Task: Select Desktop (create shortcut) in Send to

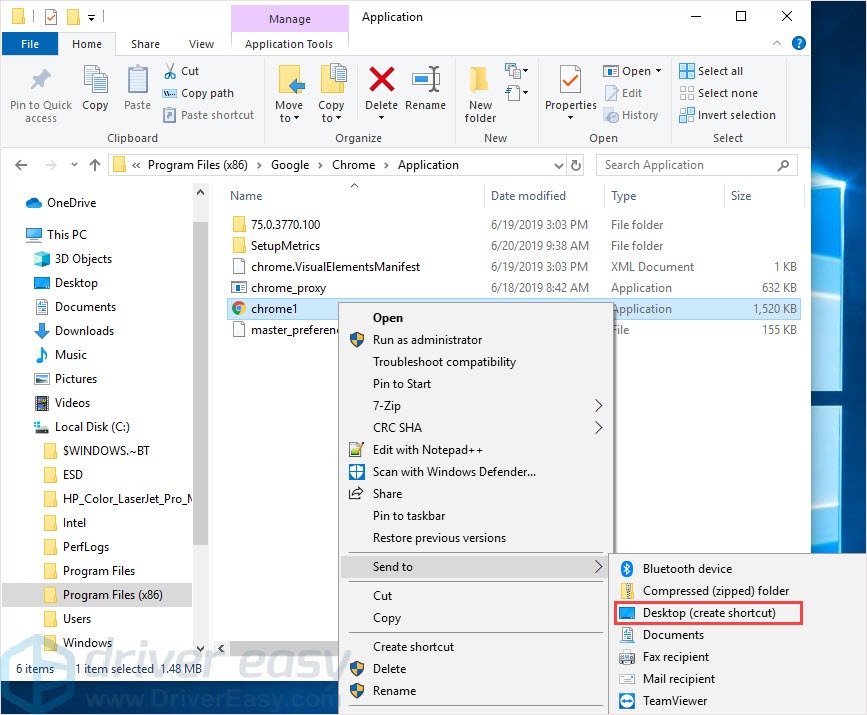Action: pos(708,613)
